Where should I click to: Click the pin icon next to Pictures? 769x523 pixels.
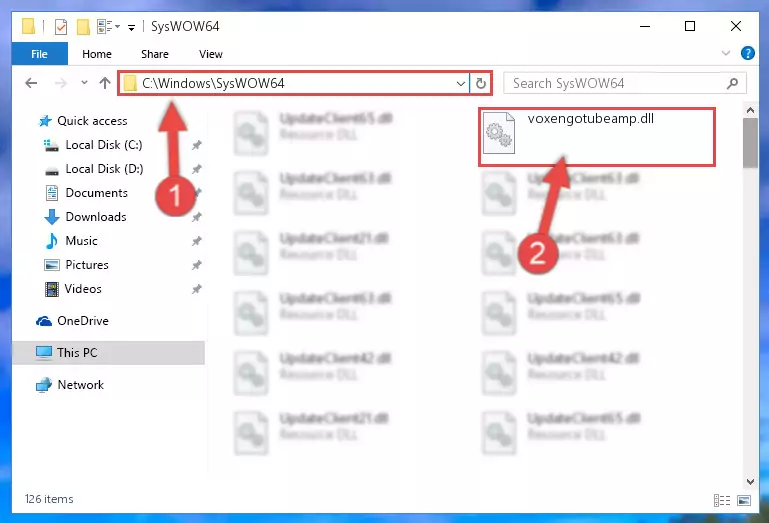tap(197, 265)
